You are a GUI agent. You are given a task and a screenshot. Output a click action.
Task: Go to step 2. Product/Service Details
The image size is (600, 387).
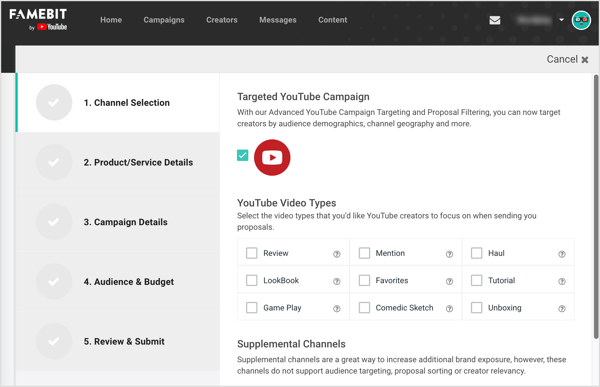(x=118, y=162)
